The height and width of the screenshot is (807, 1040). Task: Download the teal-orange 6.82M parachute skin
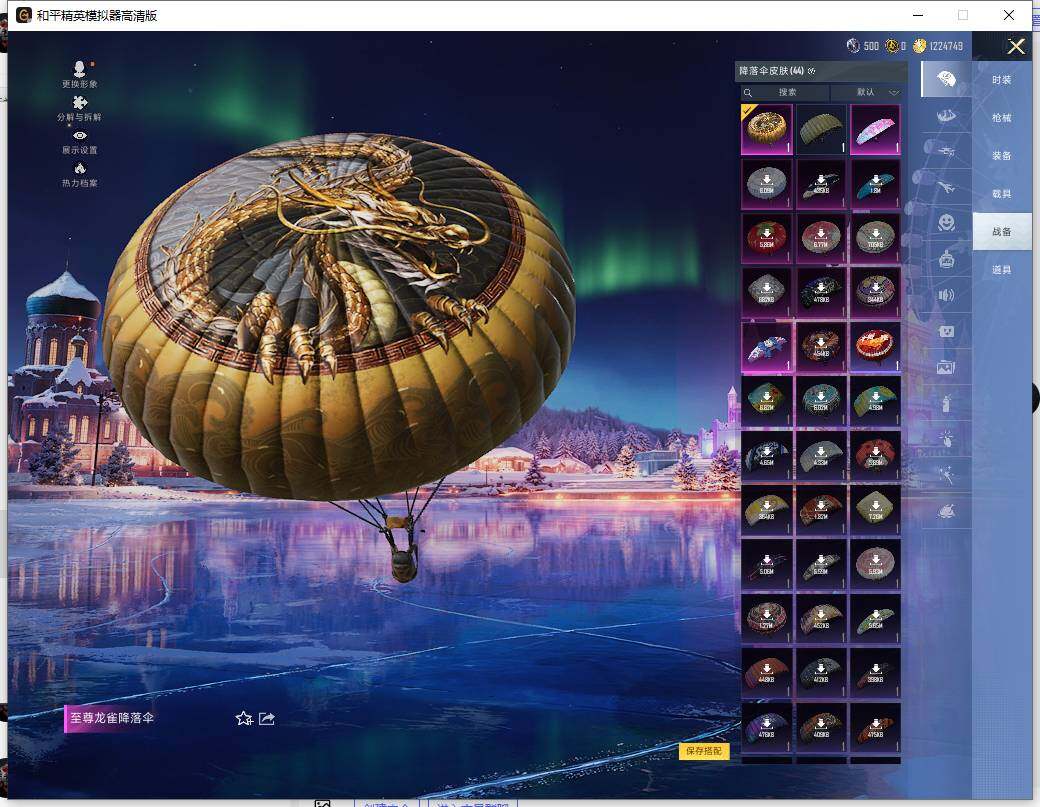click(x=766, y=401)
